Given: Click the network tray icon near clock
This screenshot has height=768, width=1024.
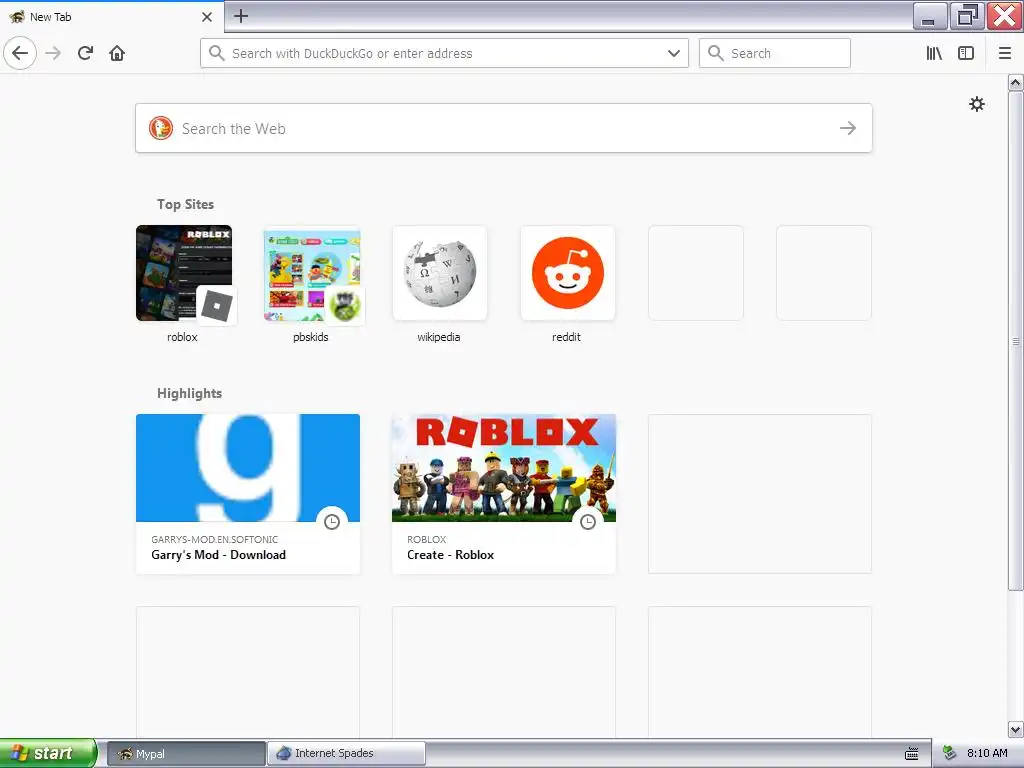Looking at the screenshot, I should click(950, 754).
